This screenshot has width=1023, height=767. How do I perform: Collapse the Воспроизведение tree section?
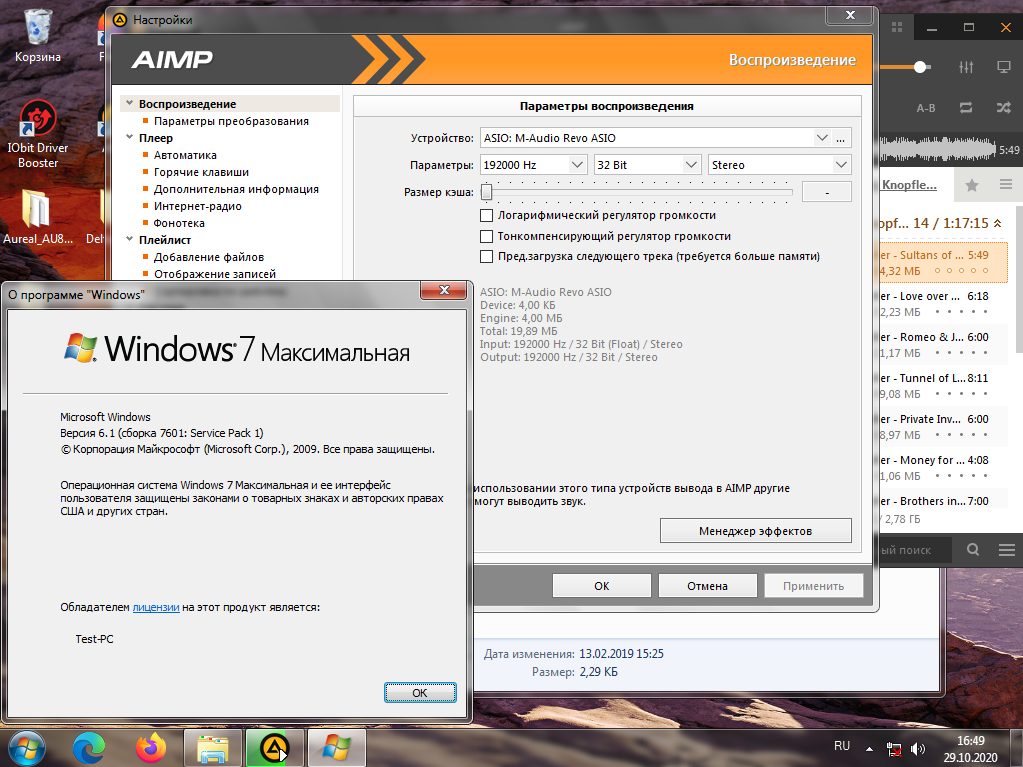pyautogui.click(x=129, y=103)
